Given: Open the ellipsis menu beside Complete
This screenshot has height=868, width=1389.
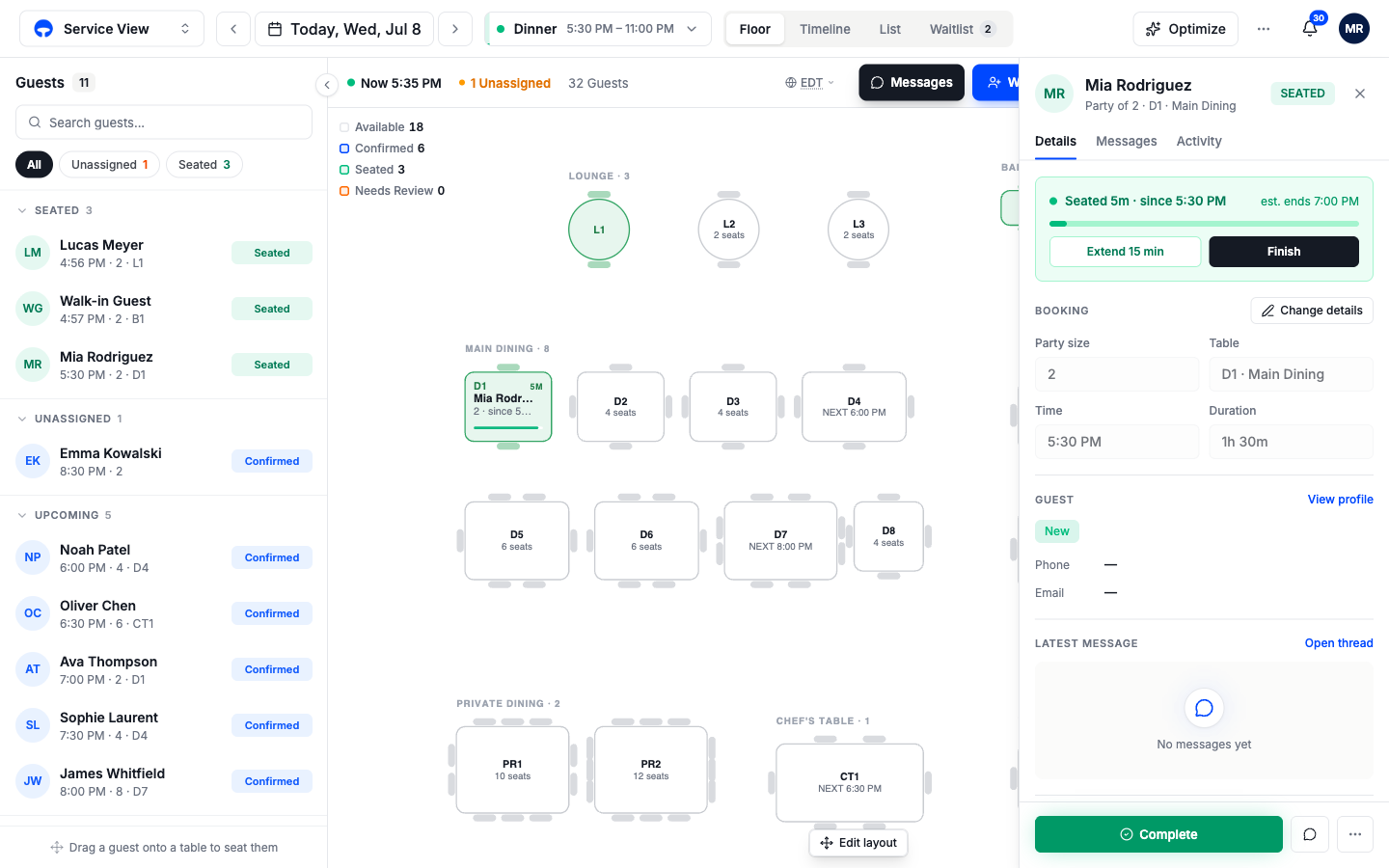Looking at the screenshot, I should (1355, 834).
